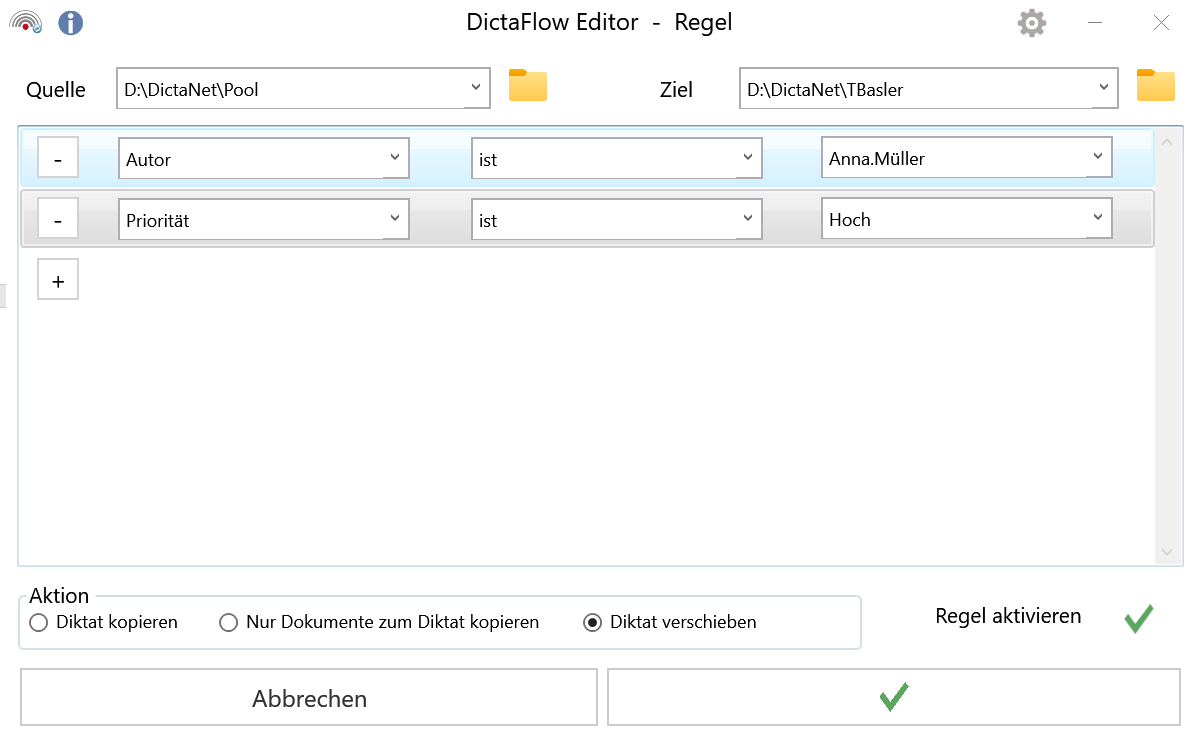The height and width of the screenshot is (736, 1193).
Task: Select Nur Dokumente zum Diktat kopieren
Action: (x=228, y=623)
